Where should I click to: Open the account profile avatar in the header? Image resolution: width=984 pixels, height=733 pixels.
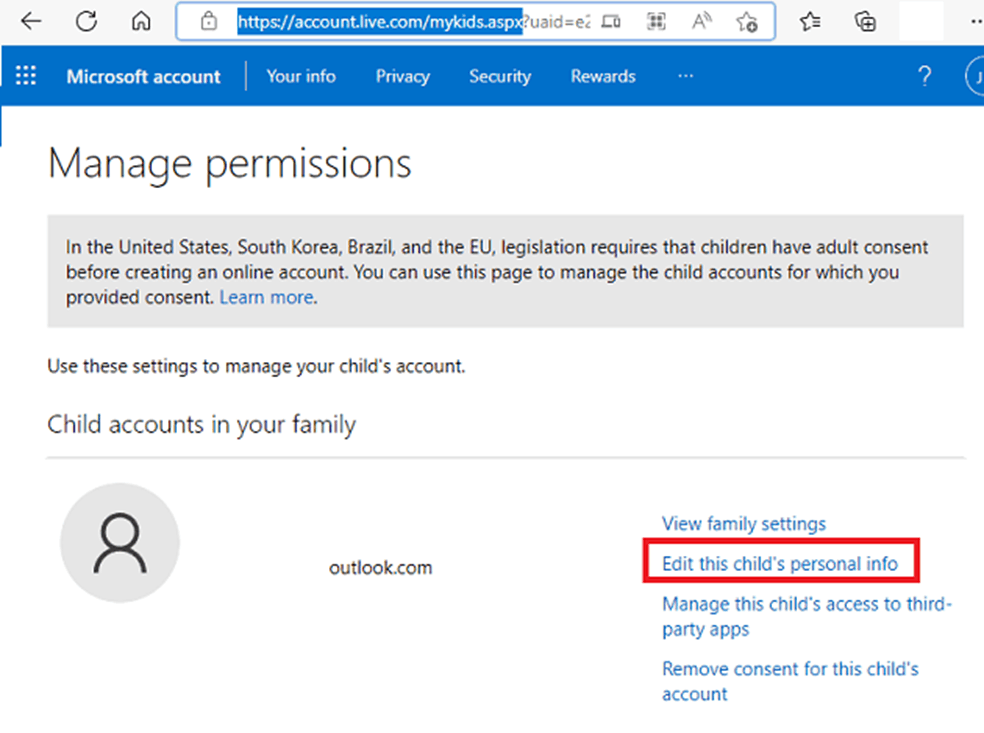click(x=975, y=76)
